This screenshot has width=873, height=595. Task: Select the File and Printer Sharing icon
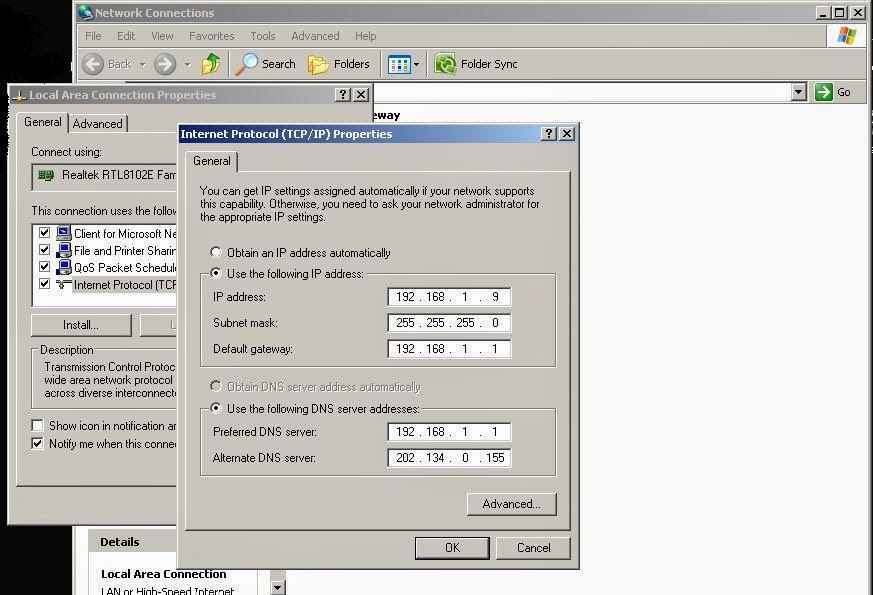tap(64, 250)
